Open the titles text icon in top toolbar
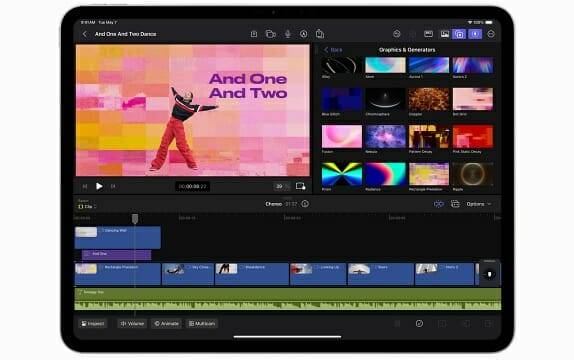 click(x=303, y=34)
